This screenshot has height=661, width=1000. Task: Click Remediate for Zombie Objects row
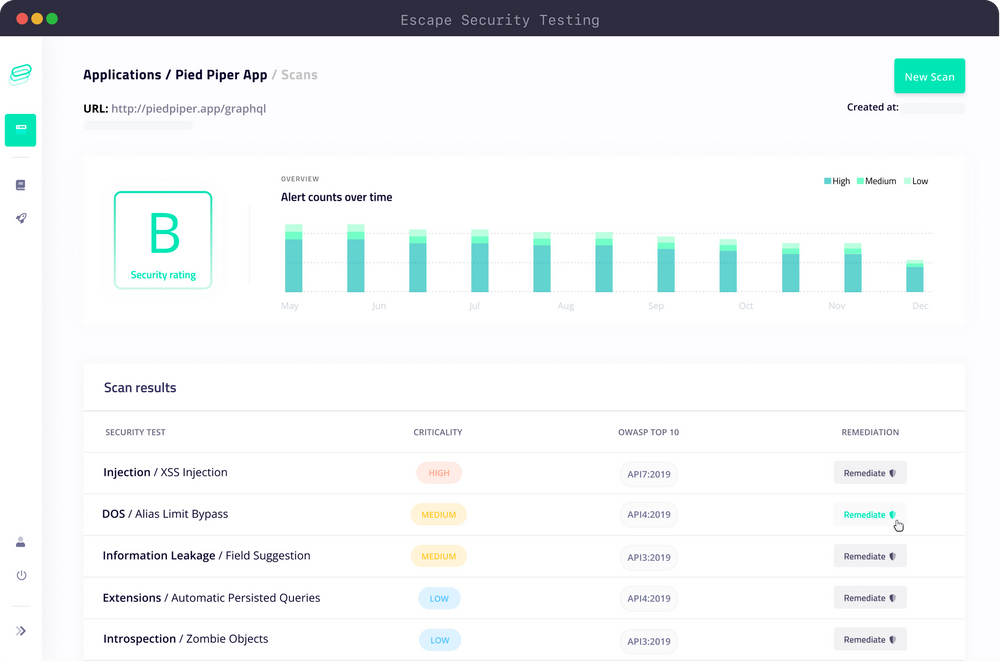tap(870, 639)
